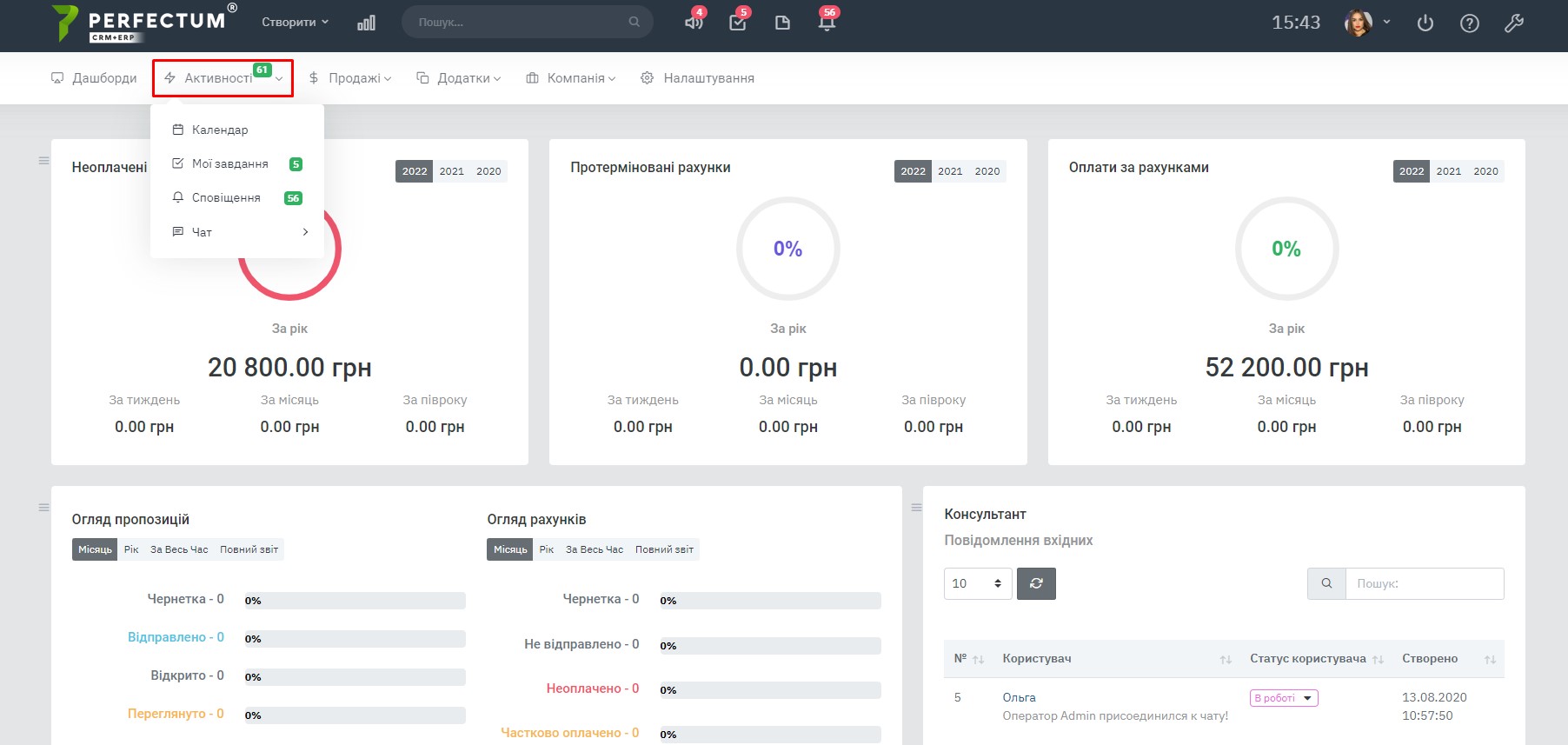
Task: Click the power logout icon
Action: point(1425,23)
